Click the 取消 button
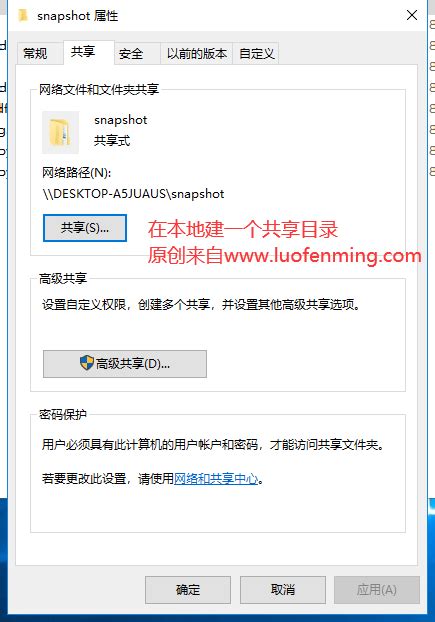Image resolution: width=435 pixels, height=622 pixels. tap(283, 590)
